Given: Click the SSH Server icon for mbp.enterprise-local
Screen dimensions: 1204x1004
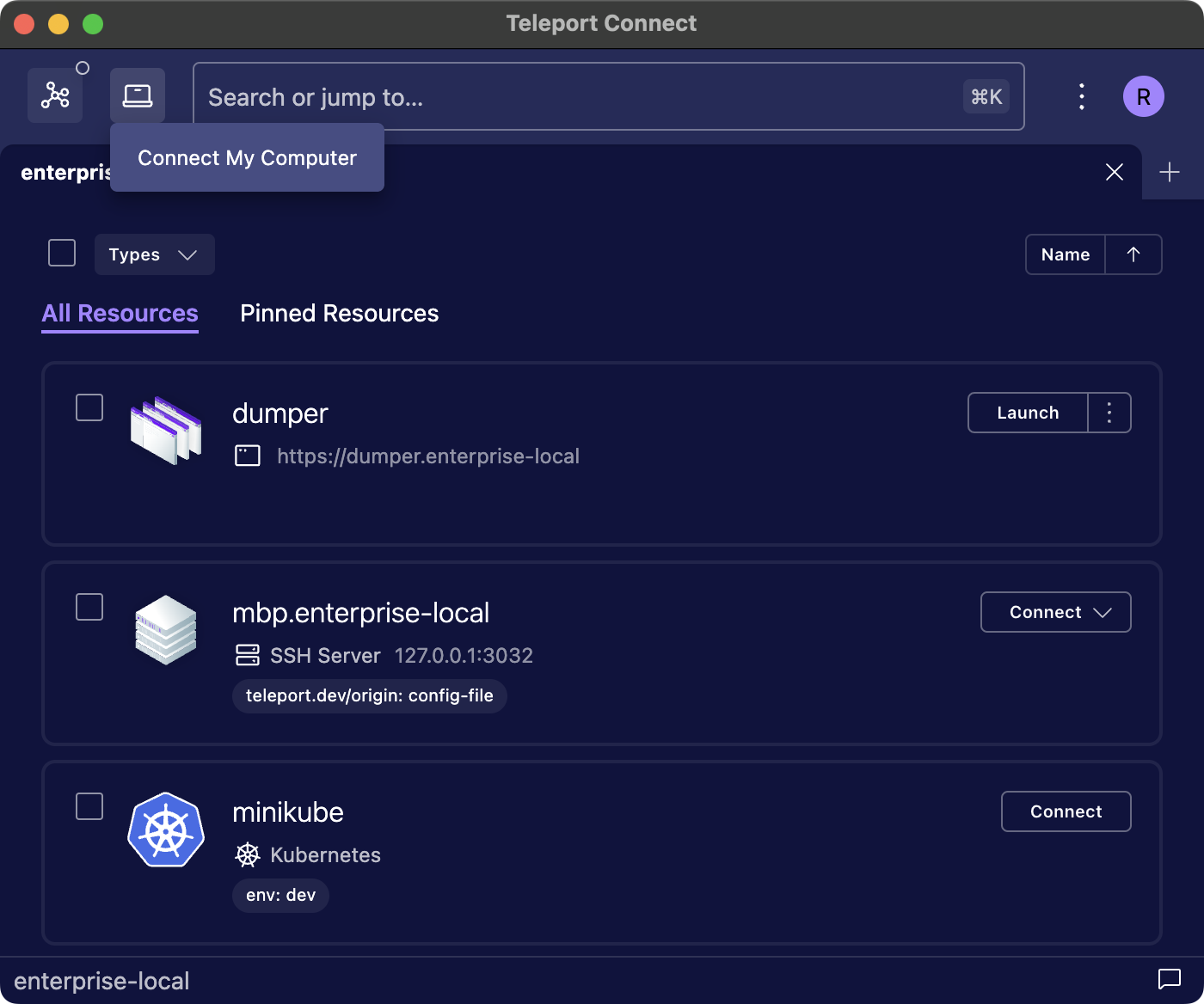Looking at the screenshot, I should click(x=248, y=655).
